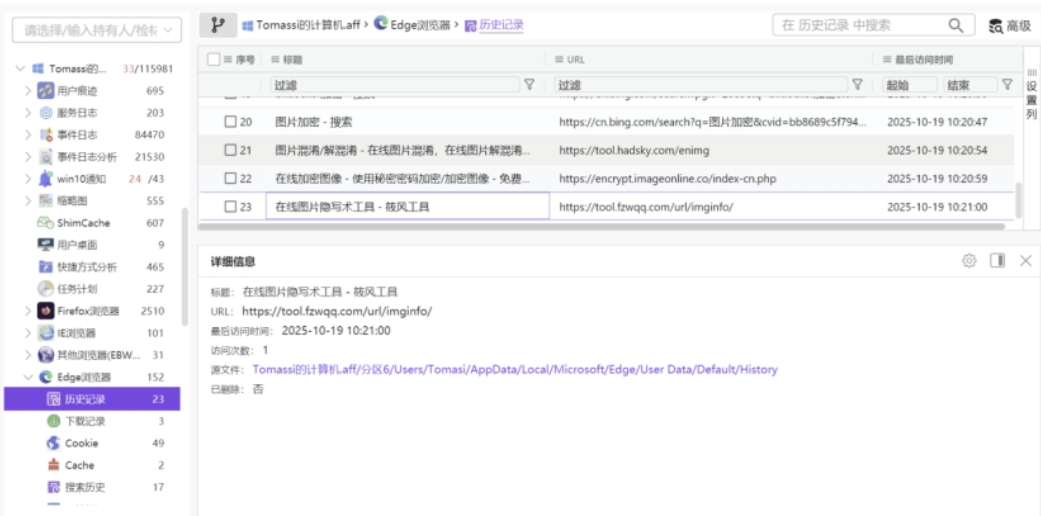Check the checkbox for row 20
Viewport: 1041px width, 516px height.
click(230, 122)
